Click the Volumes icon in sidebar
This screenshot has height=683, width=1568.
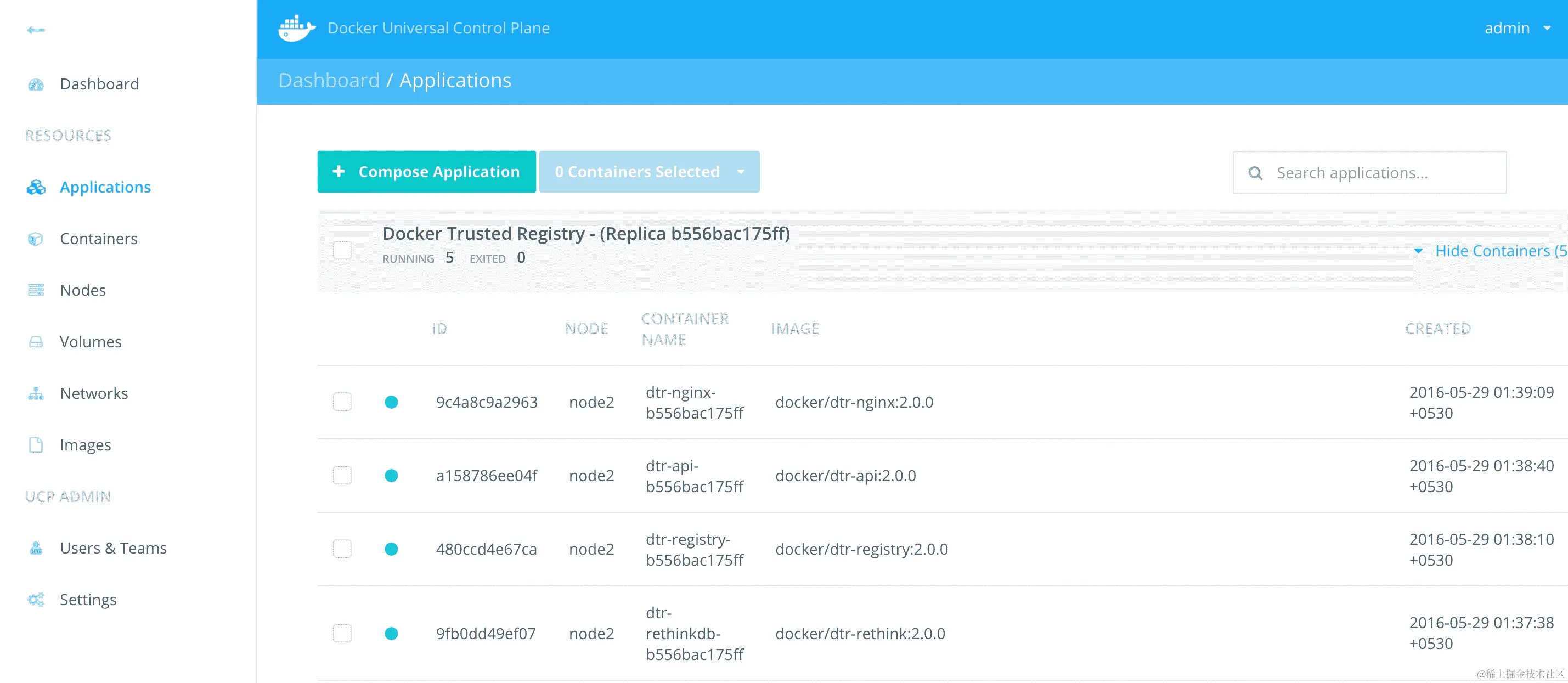36,341
